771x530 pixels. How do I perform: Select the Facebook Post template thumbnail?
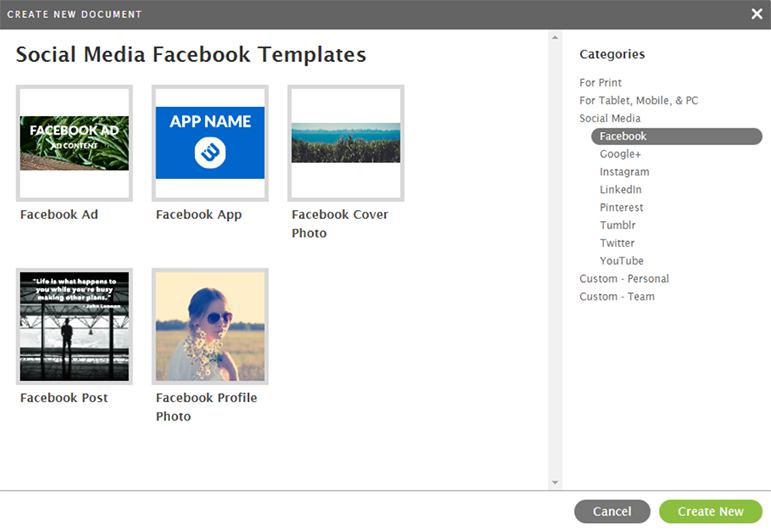pos(74,326)
